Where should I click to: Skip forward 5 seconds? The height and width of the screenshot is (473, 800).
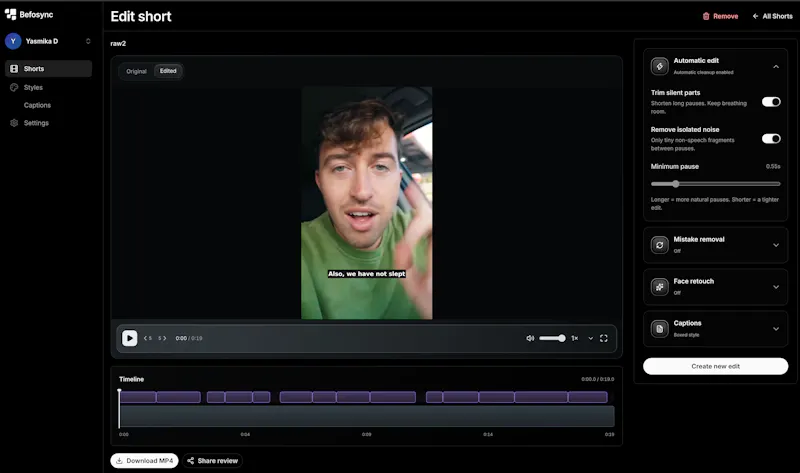tap(162, 338)
